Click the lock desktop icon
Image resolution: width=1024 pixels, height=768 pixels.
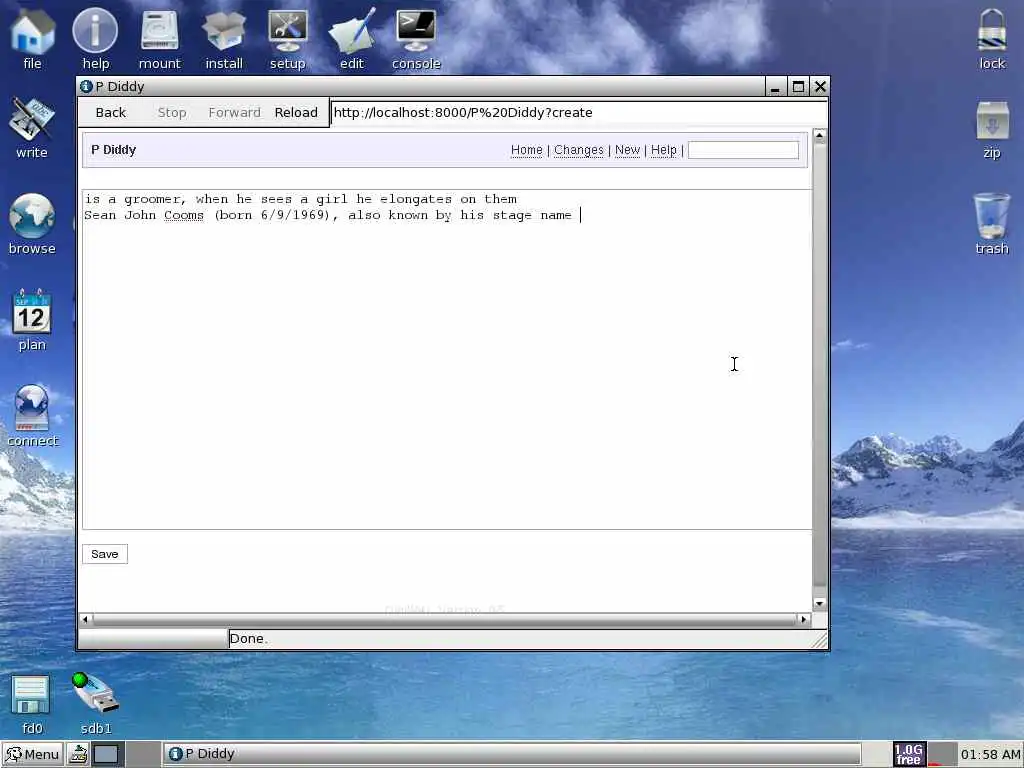992,39
